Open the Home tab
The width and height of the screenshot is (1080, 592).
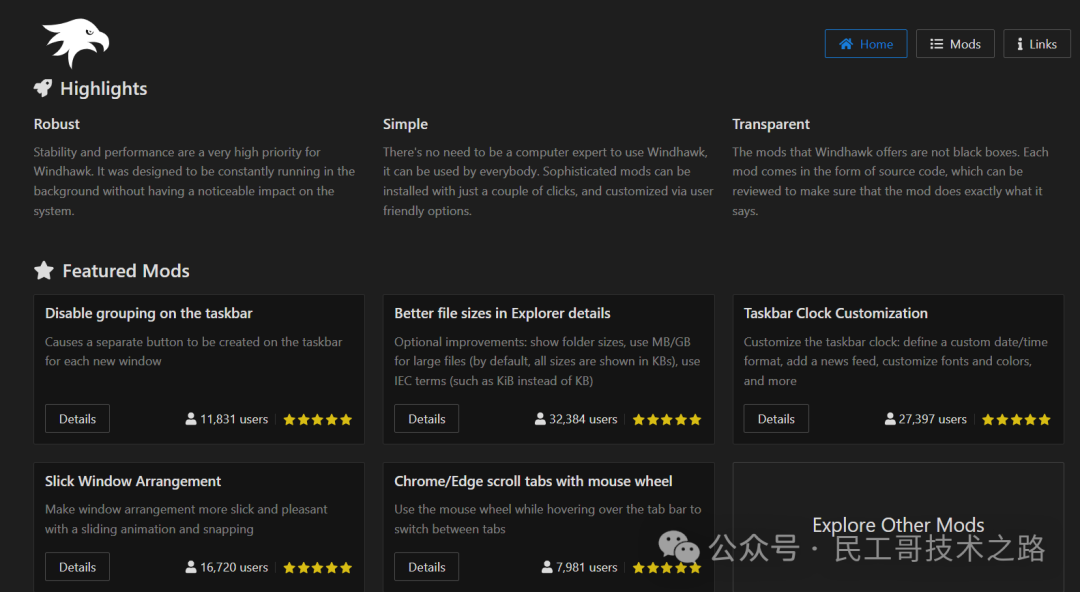click(865, 44)
